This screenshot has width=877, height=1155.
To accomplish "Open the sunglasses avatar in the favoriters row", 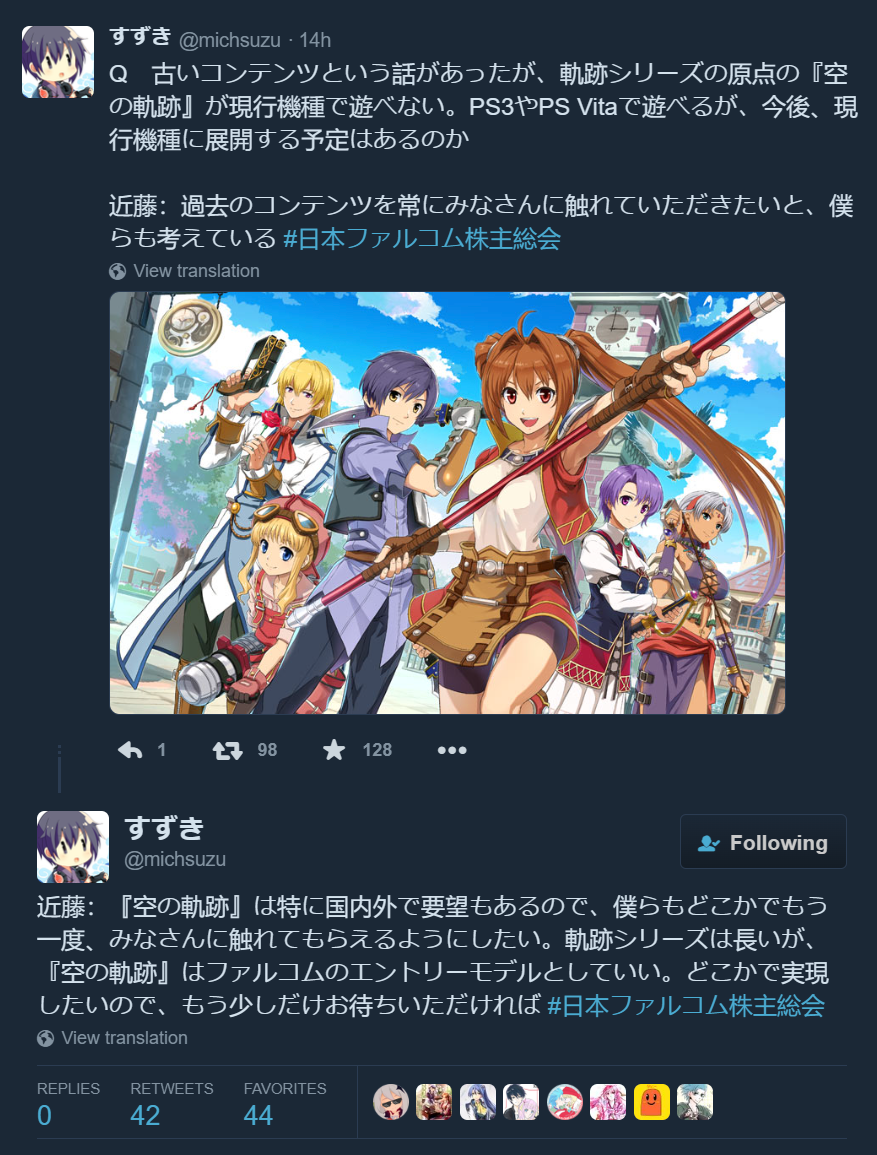I will pyautogui.click(x=391, y=1102).
